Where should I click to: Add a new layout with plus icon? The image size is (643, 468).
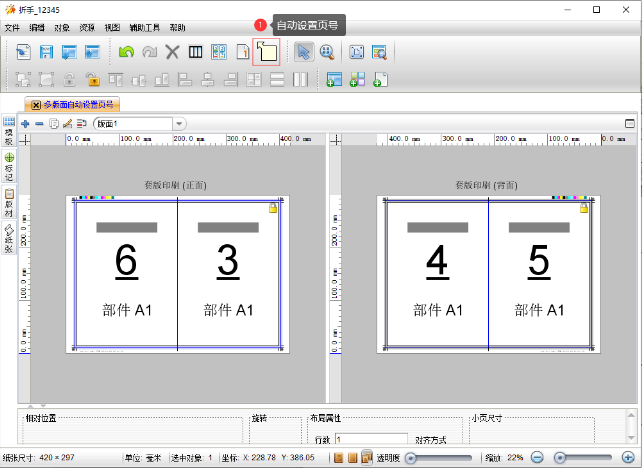coord(25,123)
